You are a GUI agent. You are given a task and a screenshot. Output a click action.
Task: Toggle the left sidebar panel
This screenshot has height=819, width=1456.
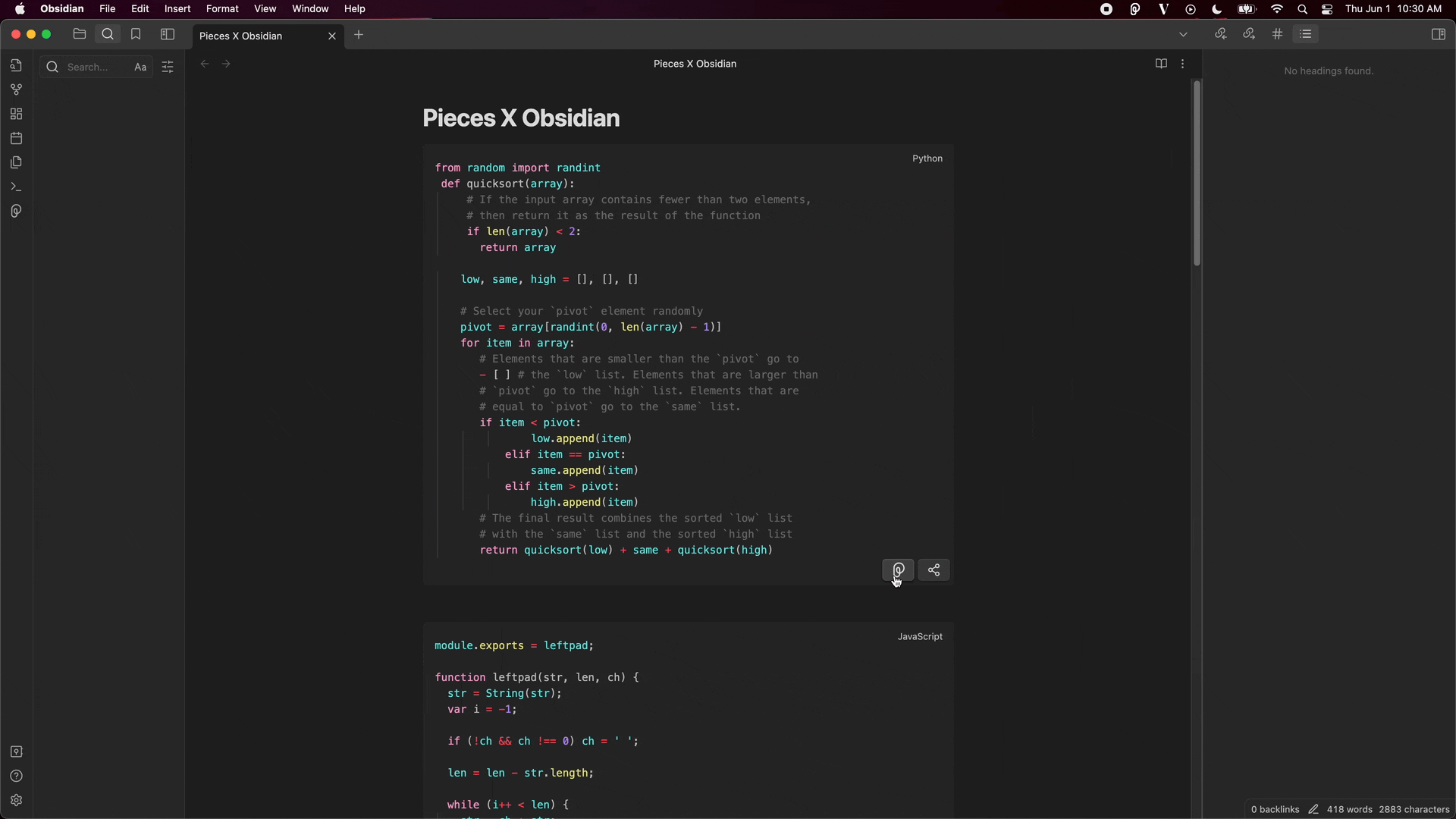pos(168,34)
